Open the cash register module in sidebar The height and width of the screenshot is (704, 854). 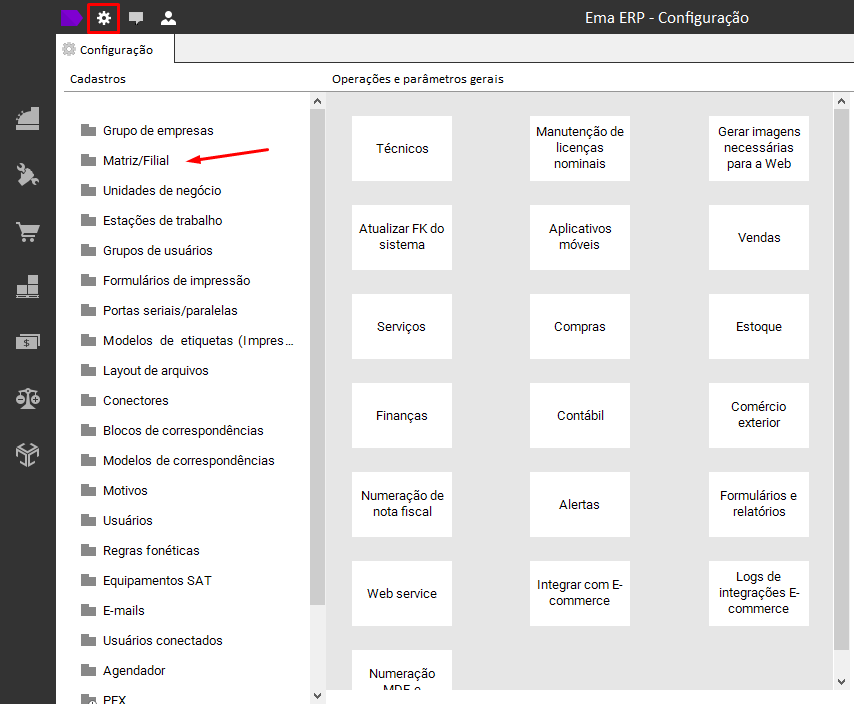(x=27, y=119)
